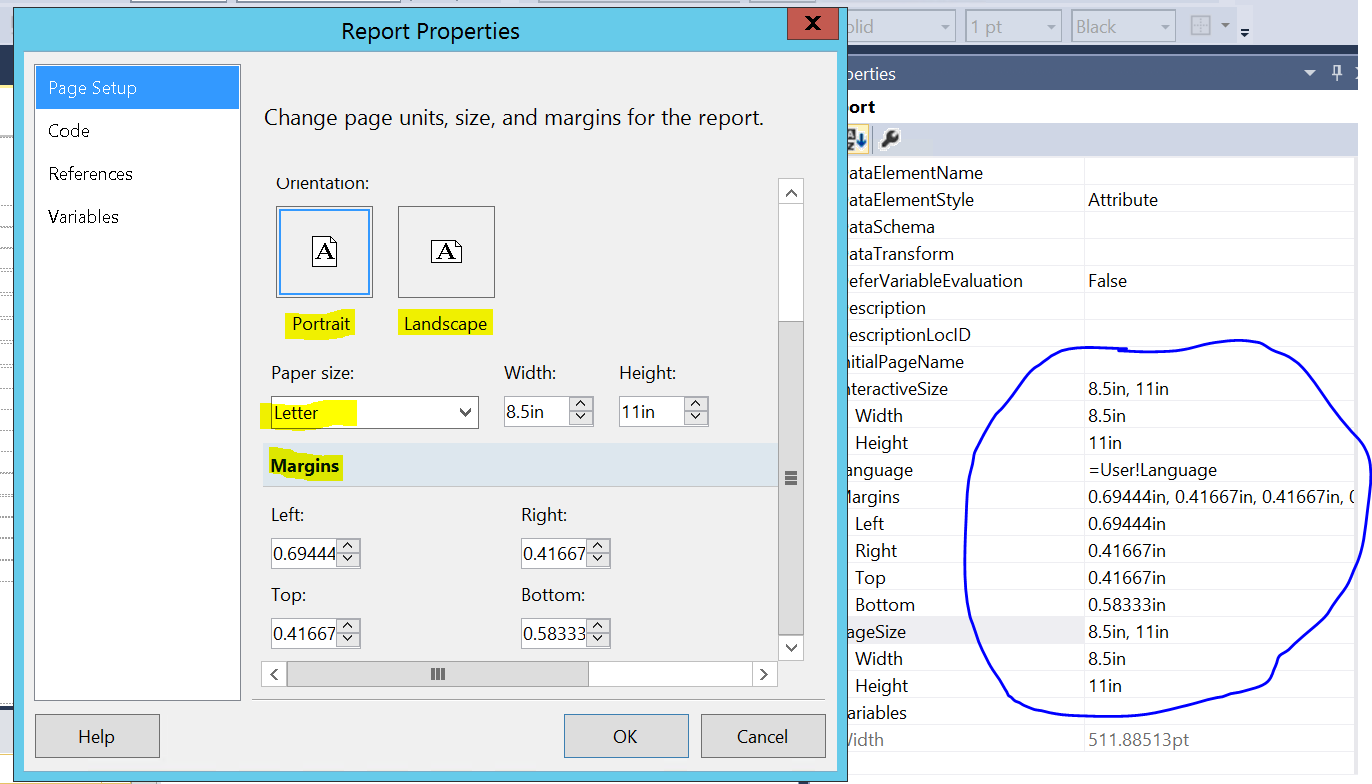This screenshot has width=1372, height=784.
Task: Switch to the Code page
Action: point(69,130)
